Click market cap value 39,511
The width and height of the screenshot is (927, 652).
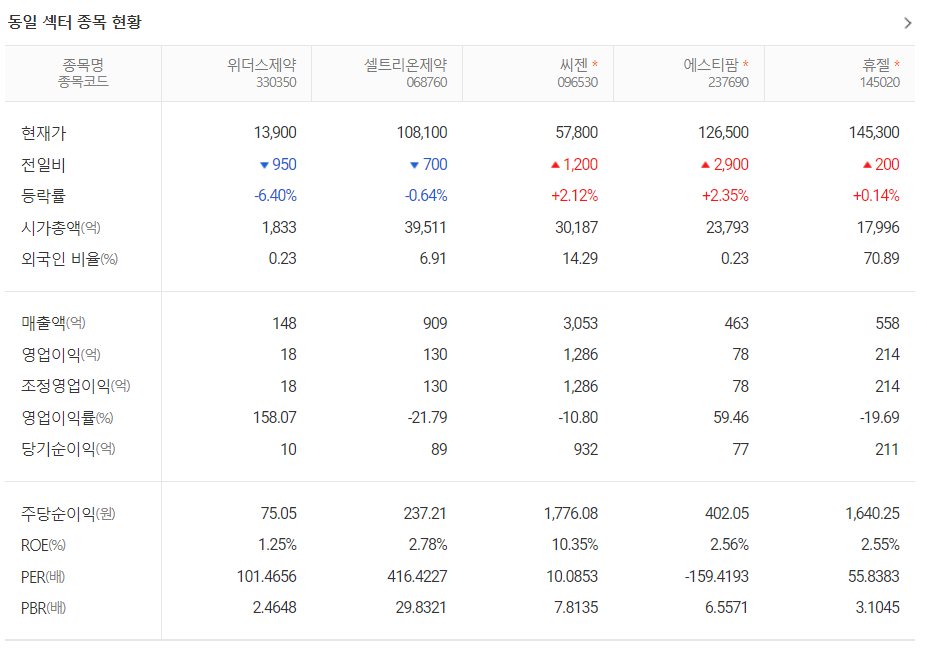[x=426, y=228]
